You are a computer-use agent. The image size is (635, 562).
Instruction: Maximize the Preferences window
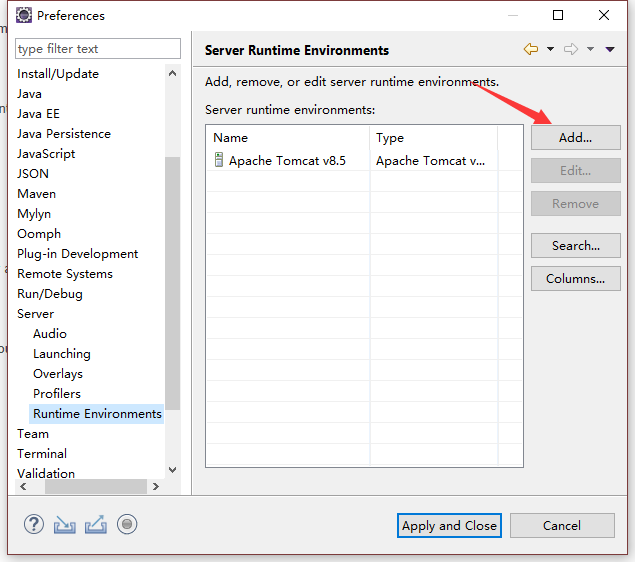(558, 15)
